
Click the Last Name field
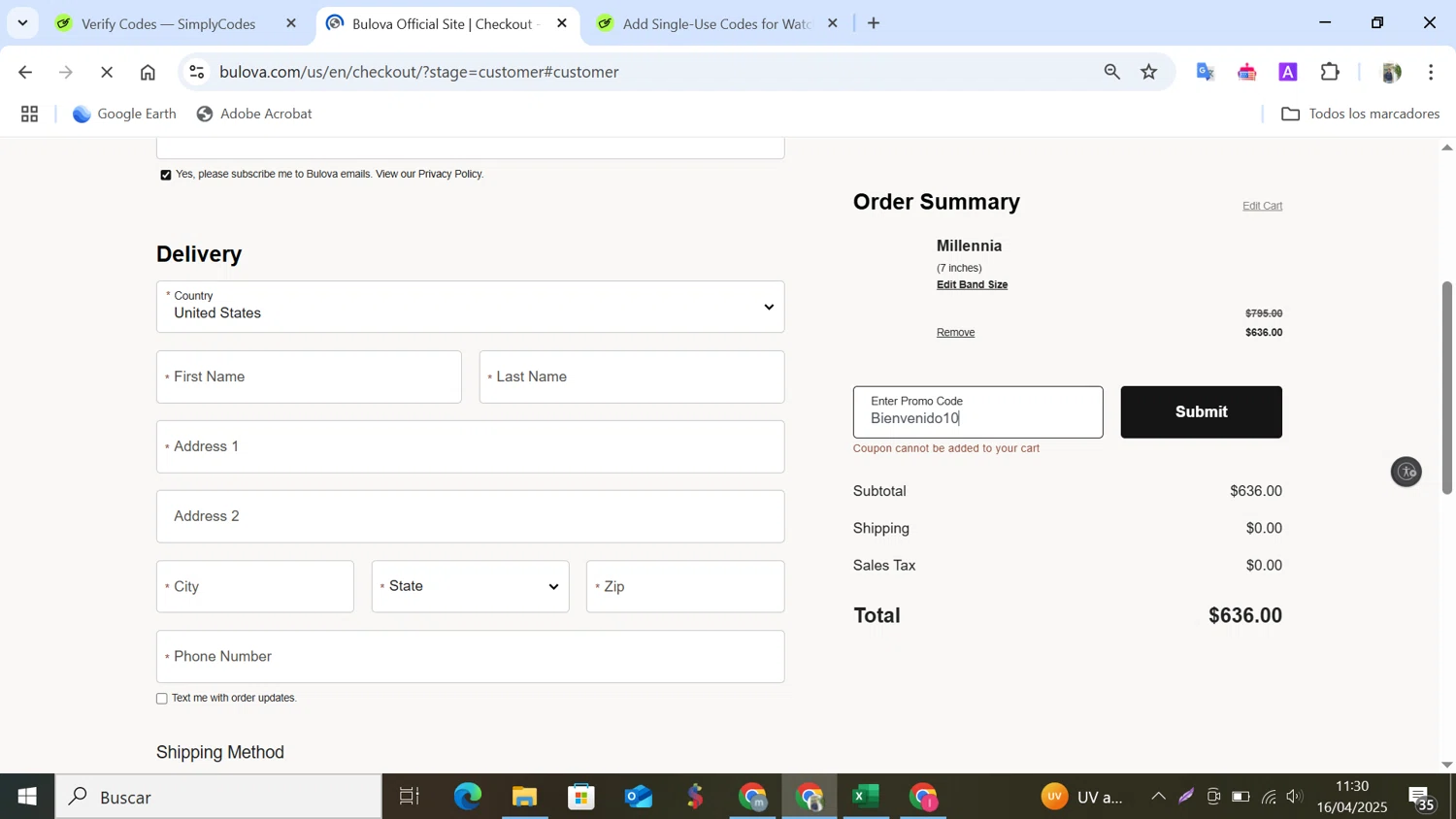[631, 377]
